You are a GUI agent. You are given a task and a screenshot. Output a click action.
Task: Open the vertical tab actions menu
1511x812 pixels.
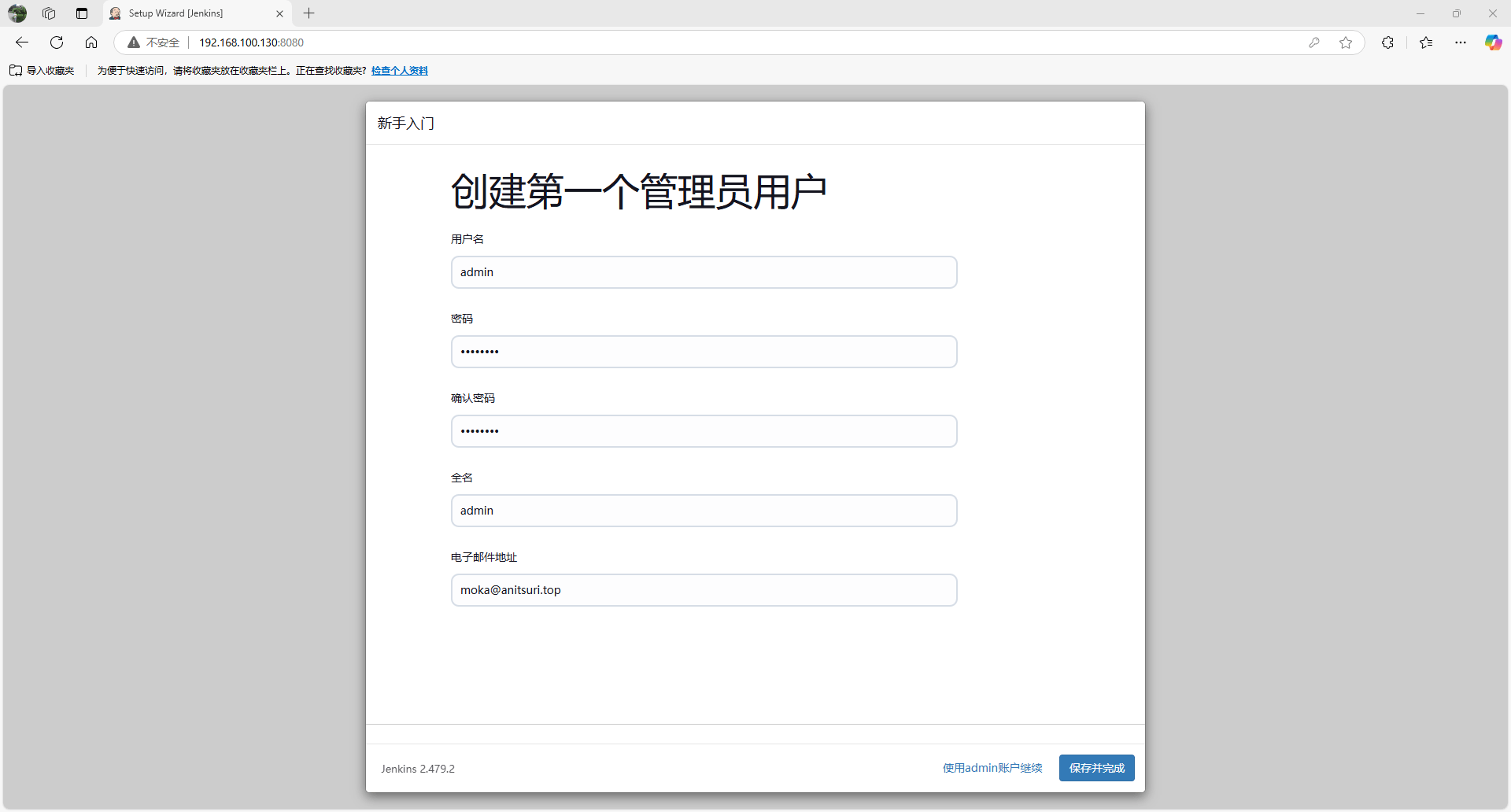(82, 13)
